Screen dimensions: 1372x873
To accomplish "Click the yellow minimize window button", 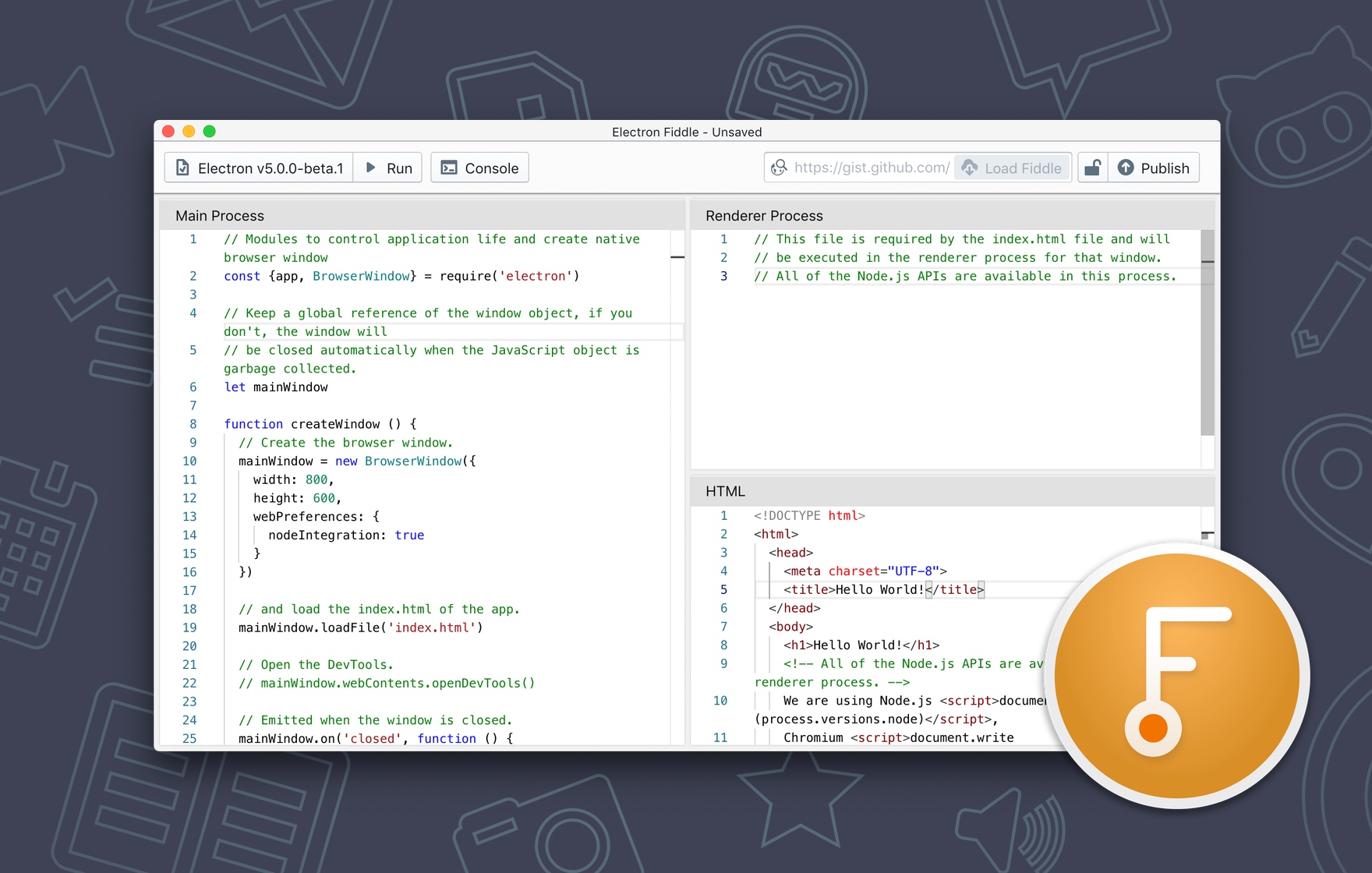I will 189,131.
